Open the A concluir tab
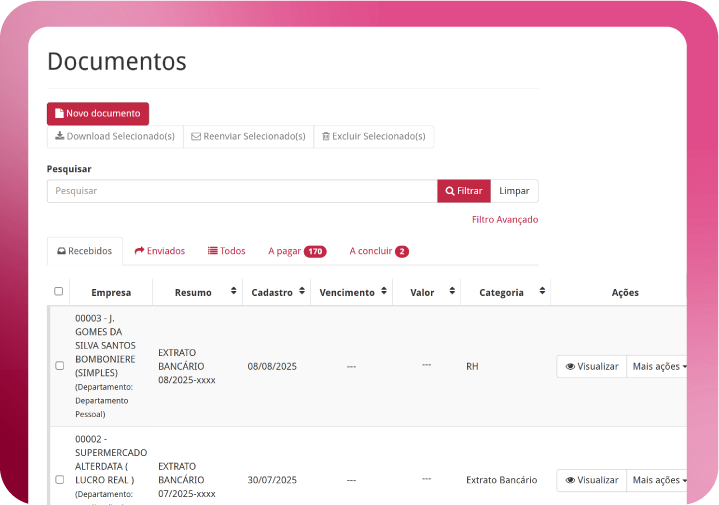This screenshot has height=505, width=719. pyautogui.click(x=378, y=251)
